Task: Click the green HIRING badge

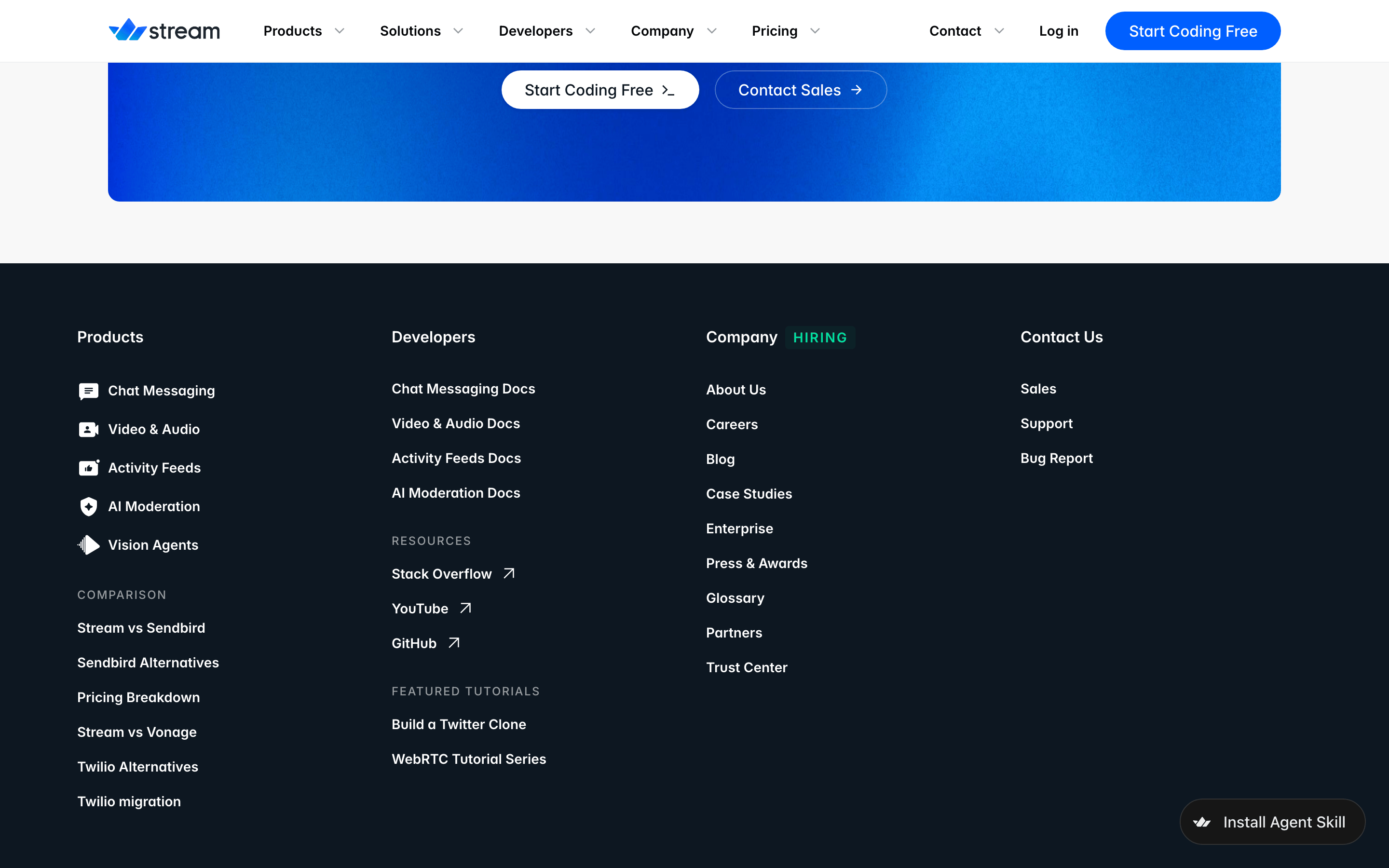Action: [x=819, y=338]
